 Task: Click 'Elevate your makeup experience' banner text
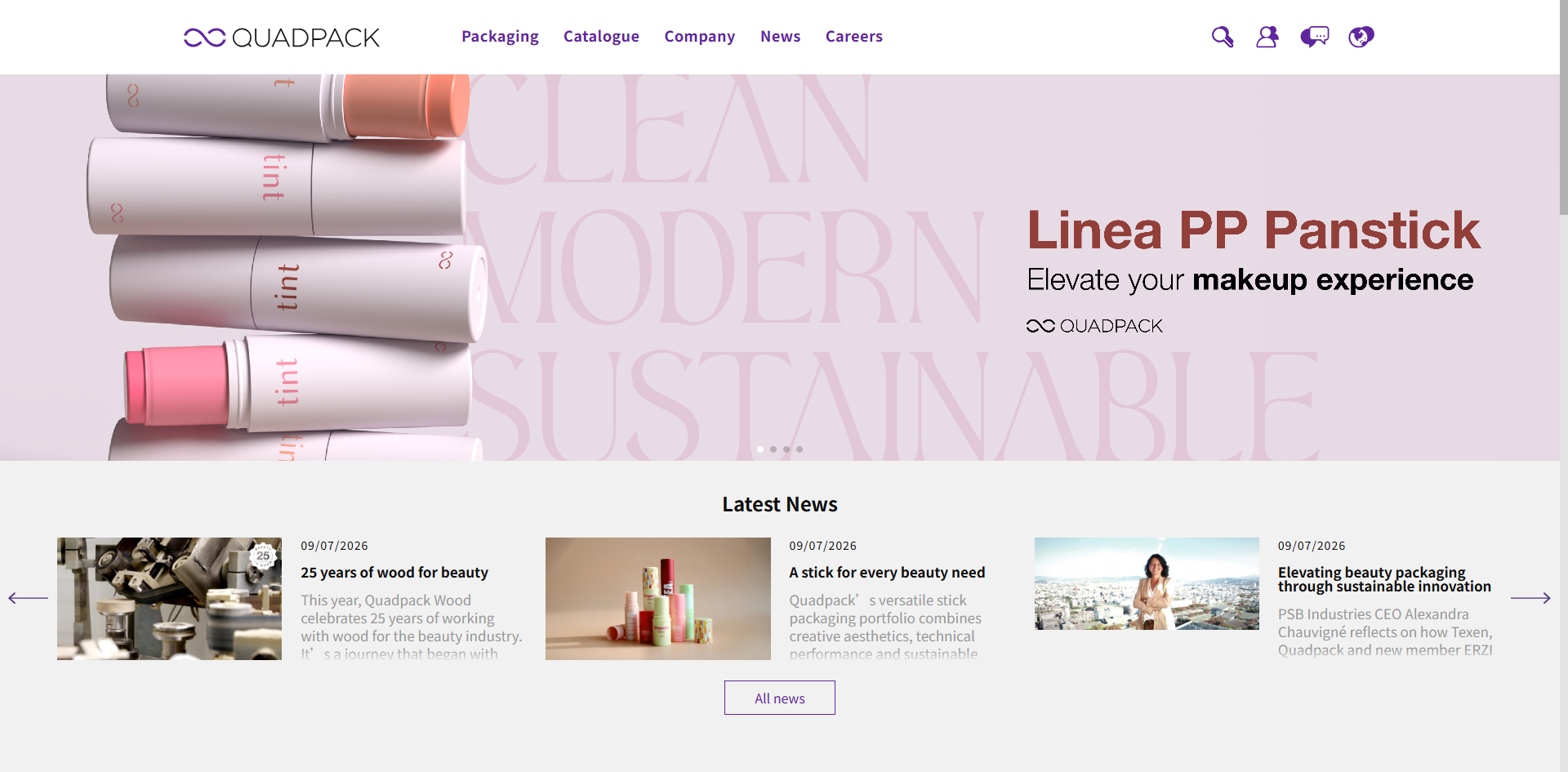(x=1250, y=280)
